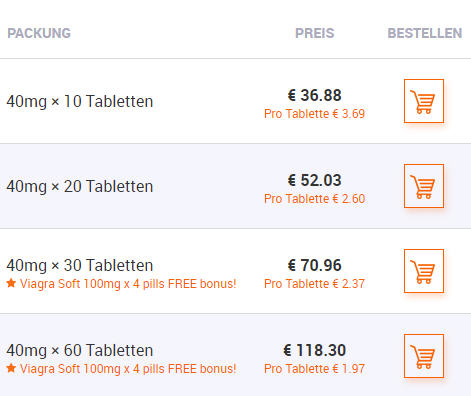Screen dimensions: 471x396
Task: Click the PREIS column header
Action: (314, 33)
